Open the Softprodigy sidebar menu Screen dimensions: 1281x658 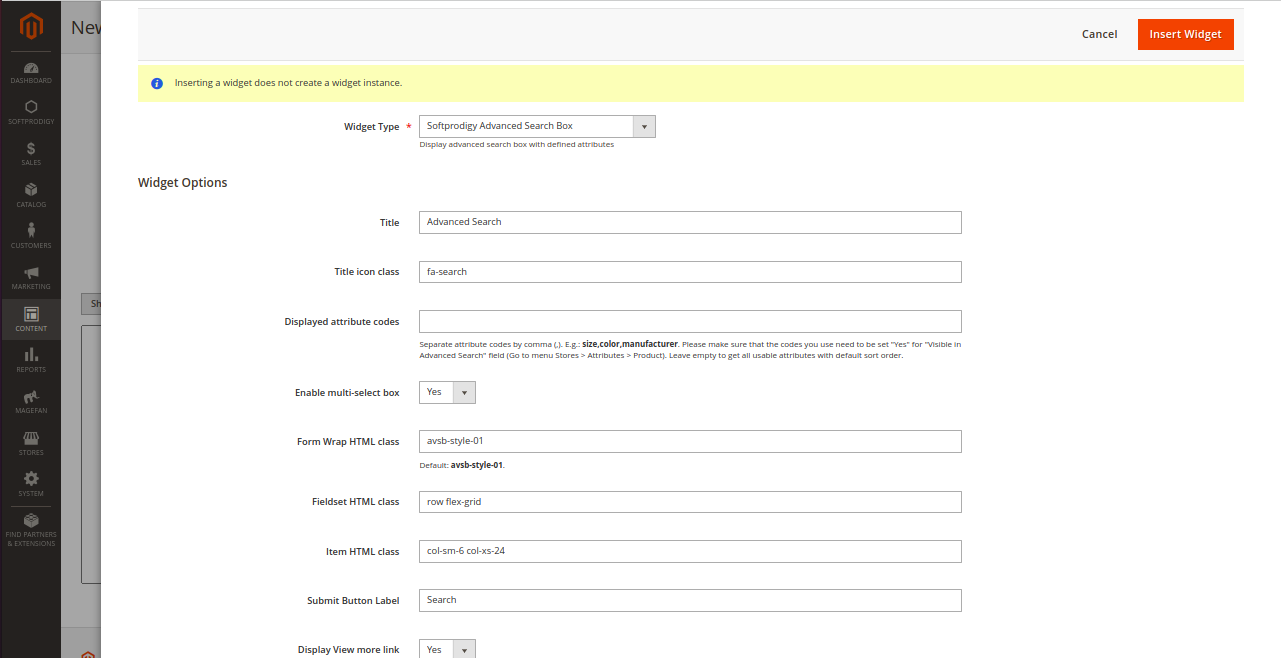click(31, 113)
